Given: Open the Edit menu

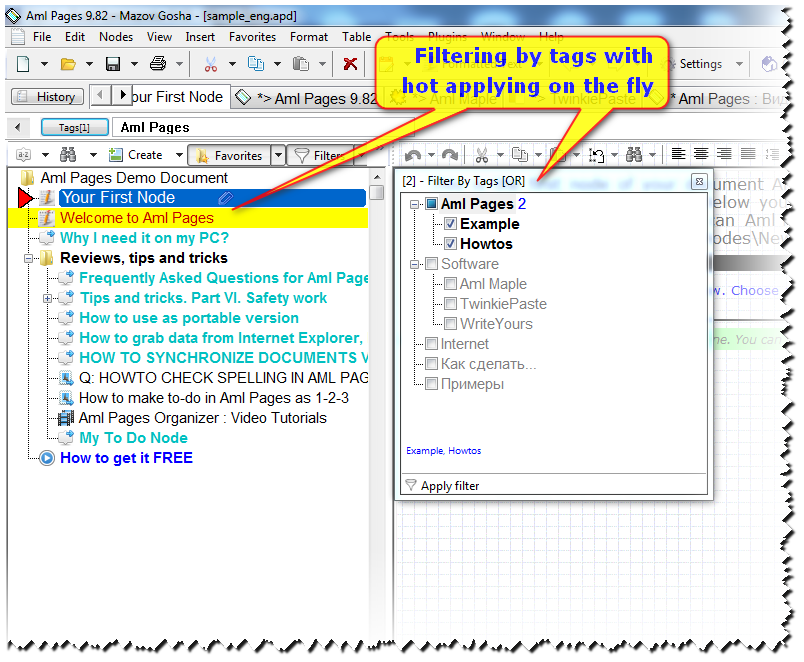Looking at the screenshot, I should pos(75,37).
